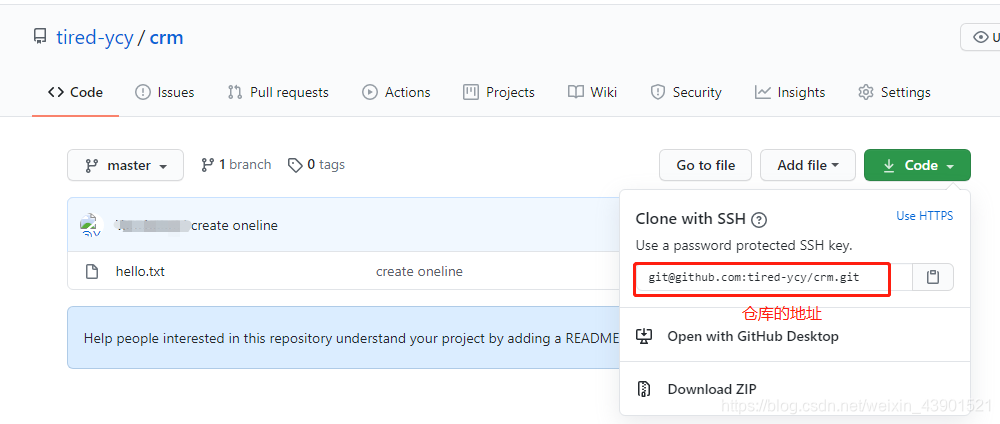
Task: Open the Wiki tab
Action: click(x=592, y=92)
